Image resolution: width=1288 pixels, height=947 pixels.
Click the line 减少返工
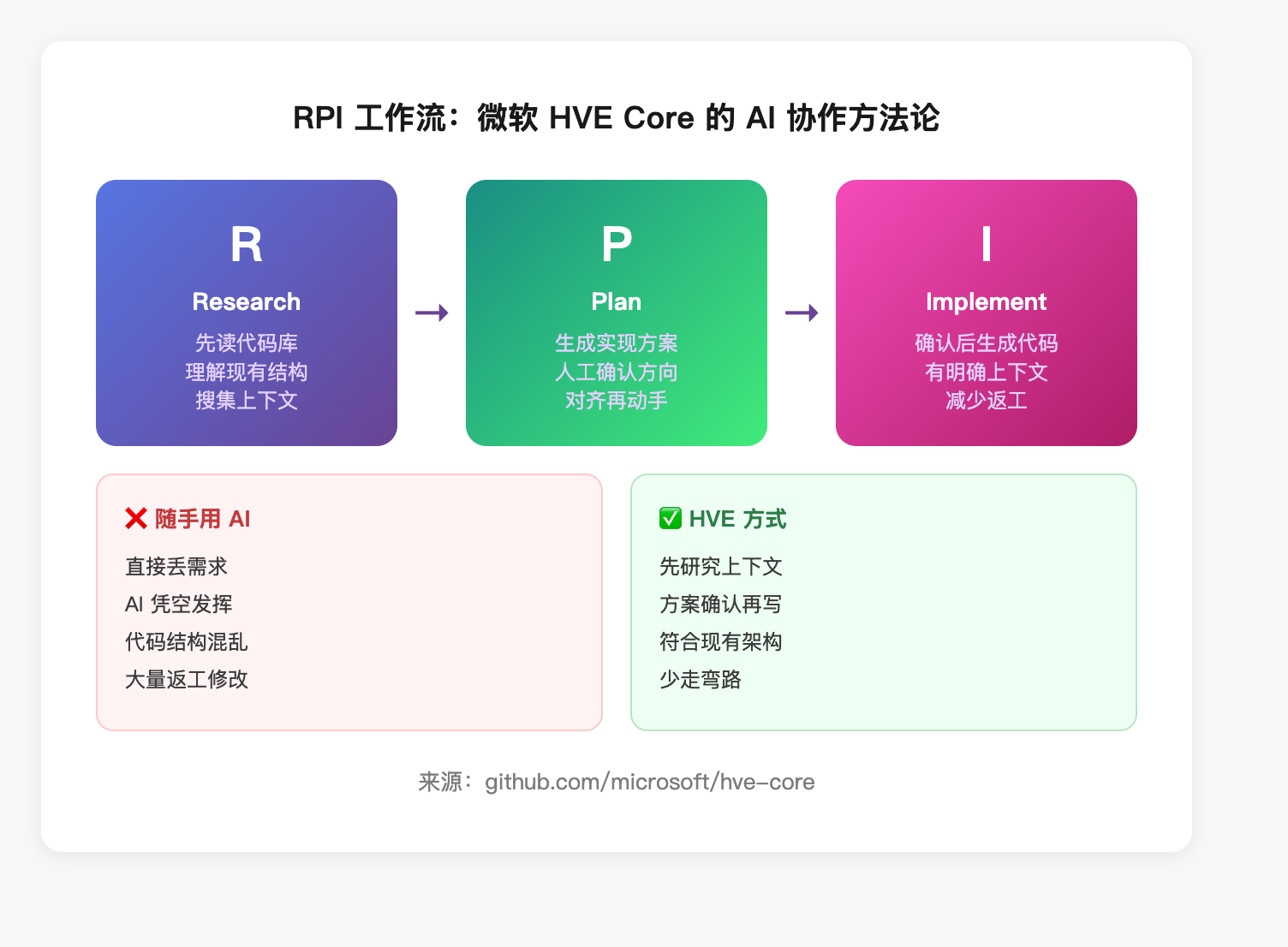pyautogui.click(x=987, y=401)
